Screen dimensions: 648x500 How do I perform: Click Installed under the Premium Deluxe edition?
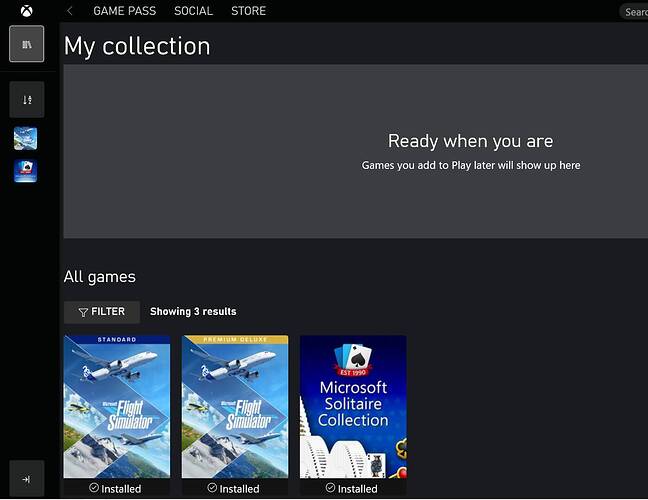(x=233, y=489)
